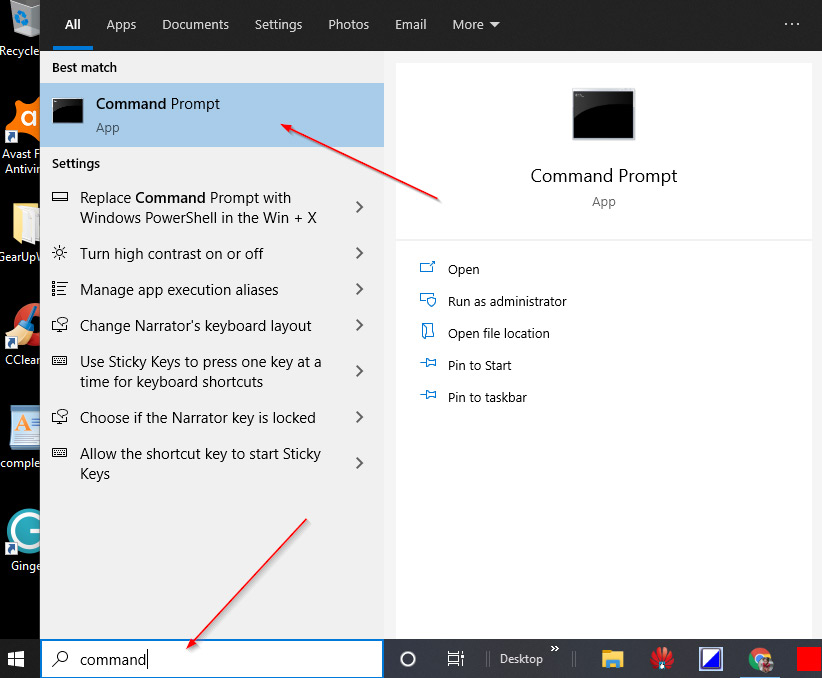The image size is (822, 678).
Task: Open 'Replace Command Prompt with Windows PowerShell' setting
Action: click(212, 208)
